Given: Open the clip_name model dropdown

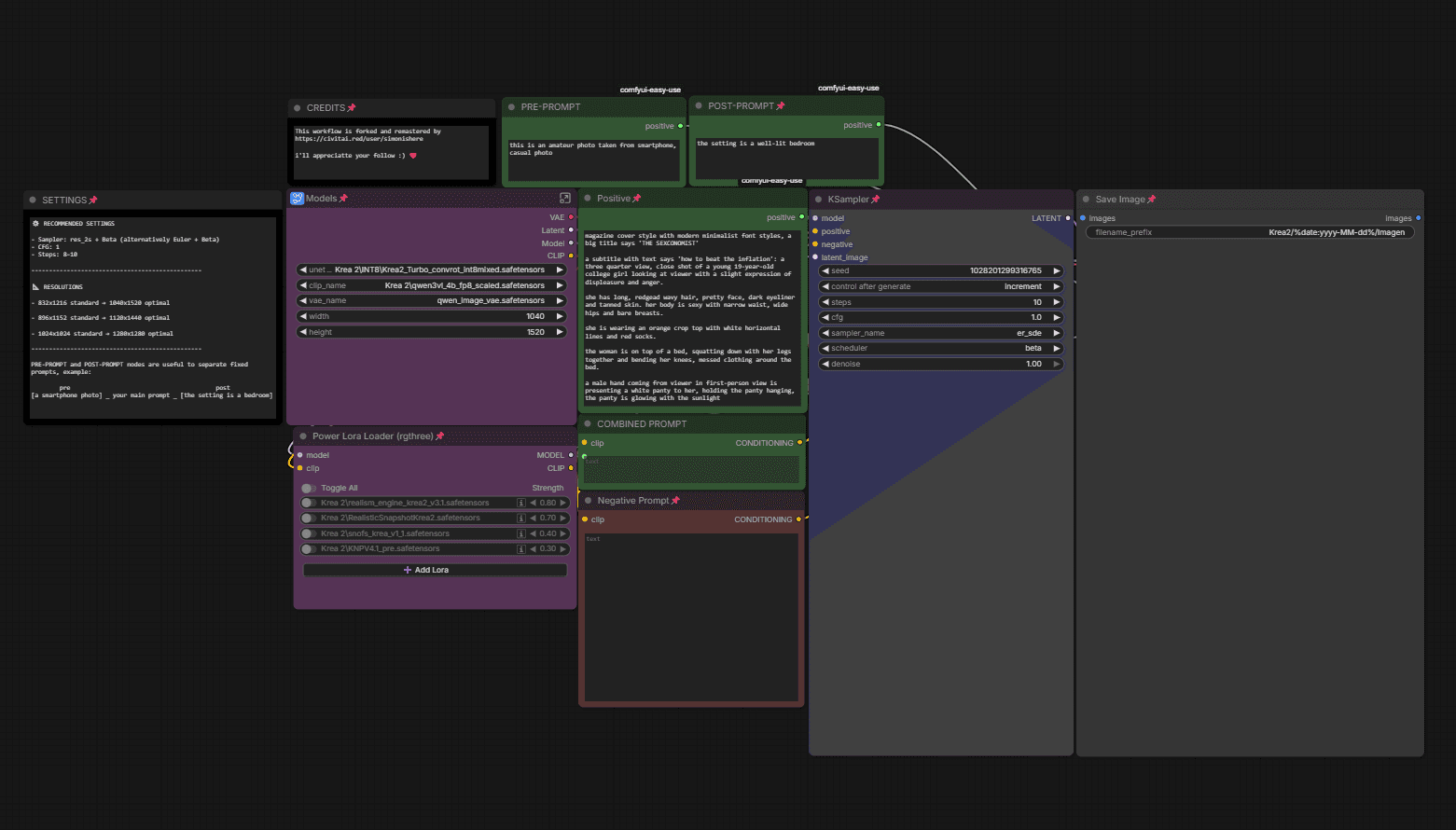Looking at the screenshot, I should (x=432, y=285).
